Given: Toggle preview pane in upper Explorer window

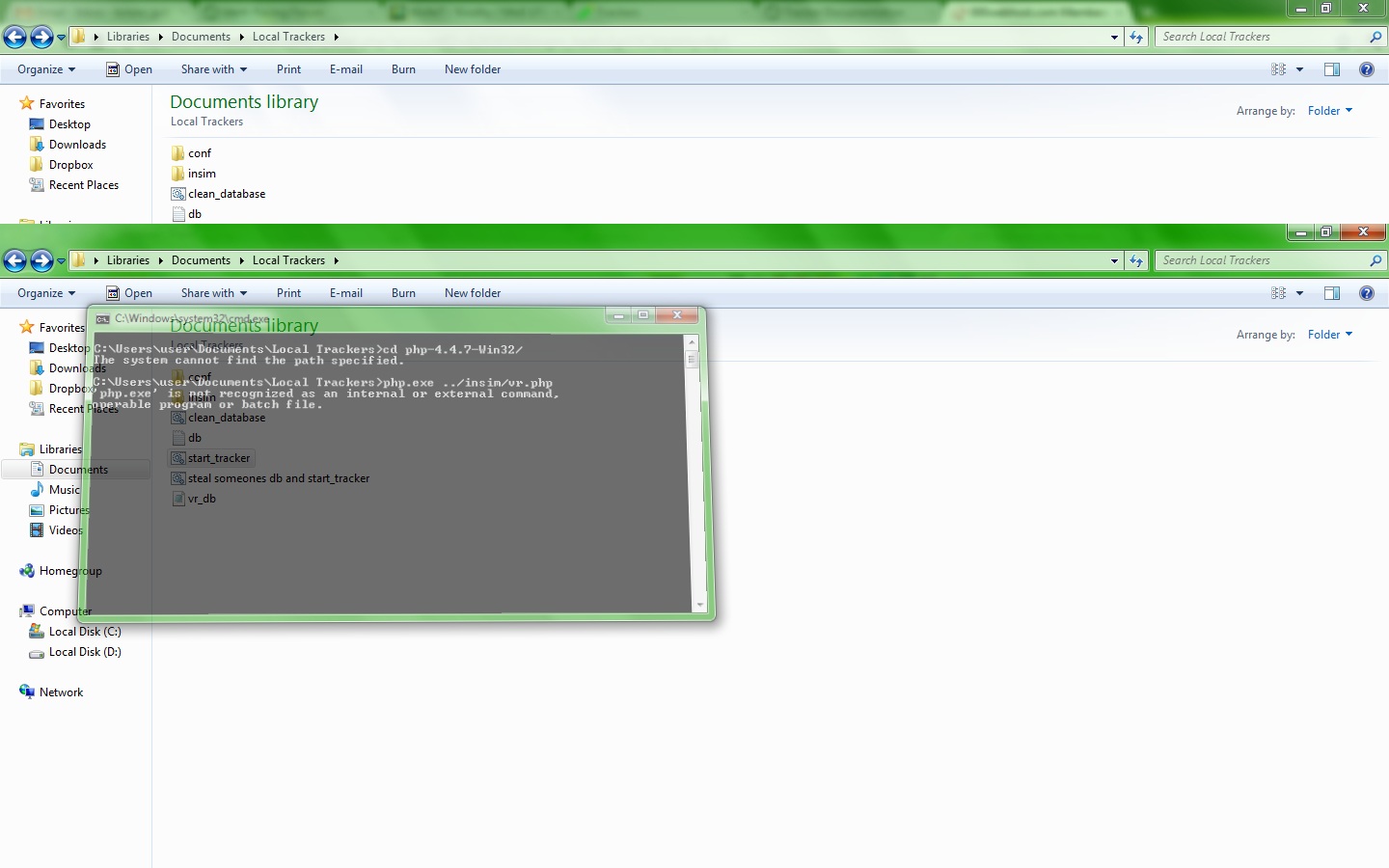Looking at the screenshot, I should click(1332, 69).
